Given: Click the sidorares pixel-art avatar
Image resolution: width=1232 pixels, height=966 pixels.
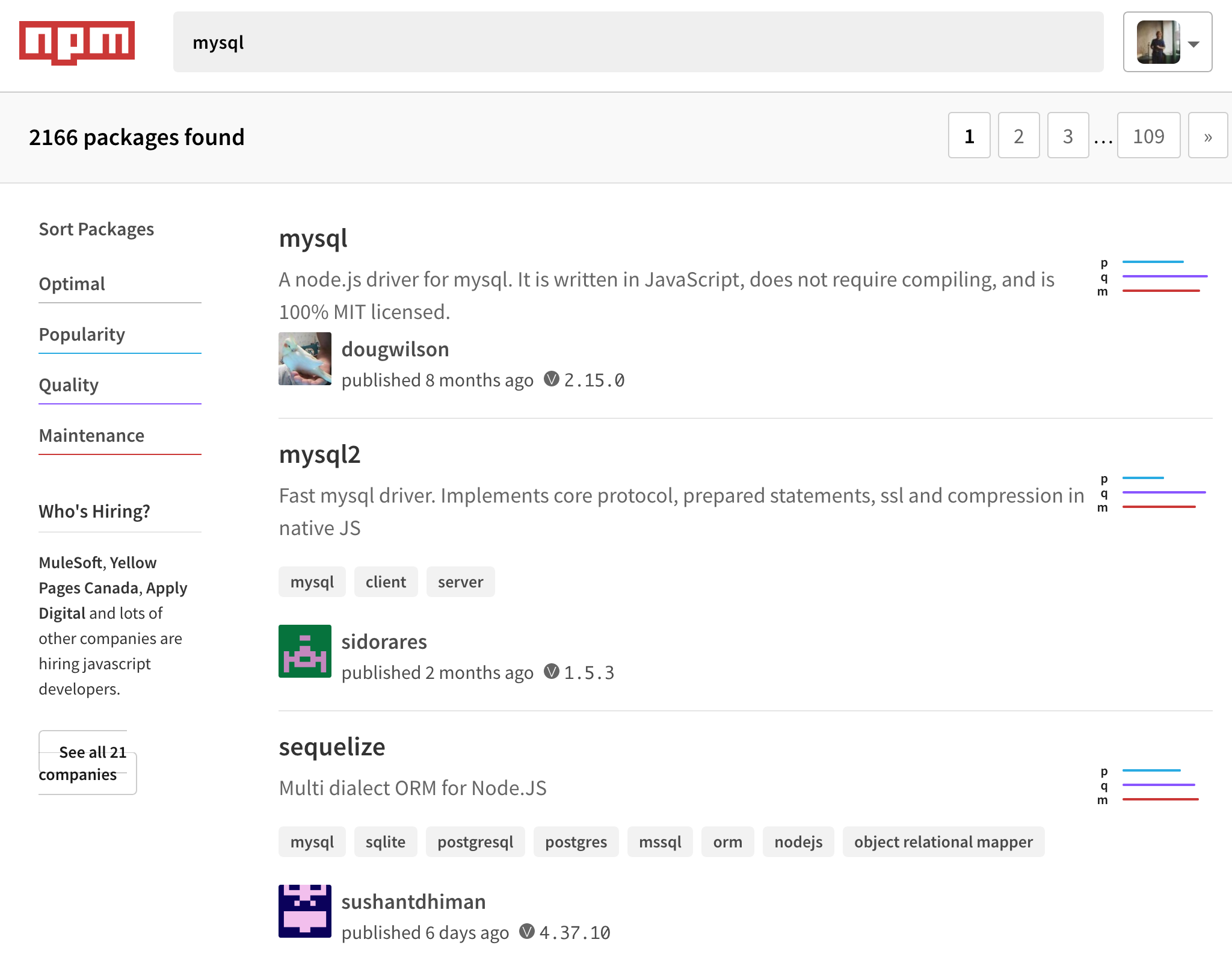Looking at the screenshot, I should click(x=304, y=651).
